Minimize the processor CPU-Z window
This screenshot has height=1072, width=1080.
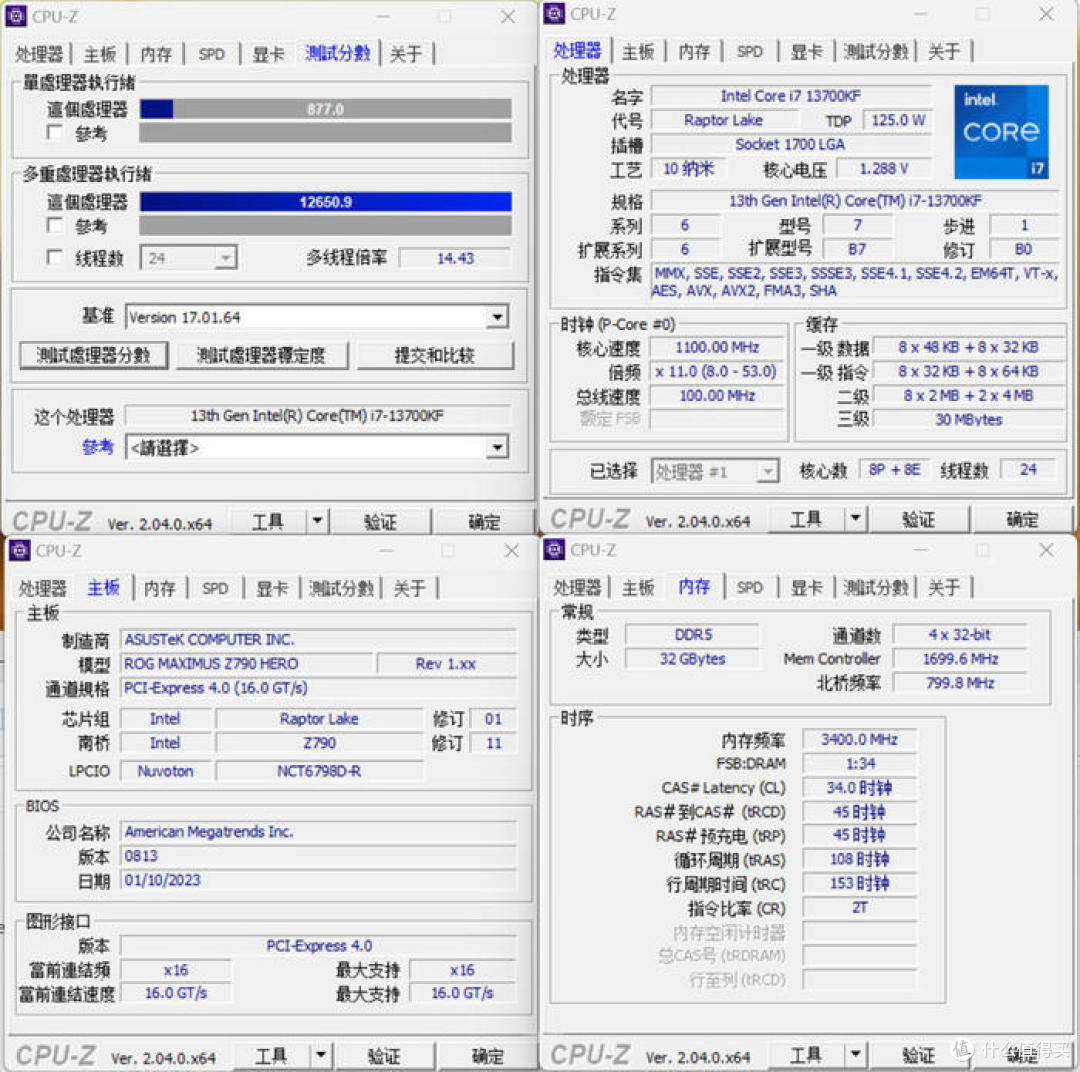pyautogui.click(x=921, y=14)
